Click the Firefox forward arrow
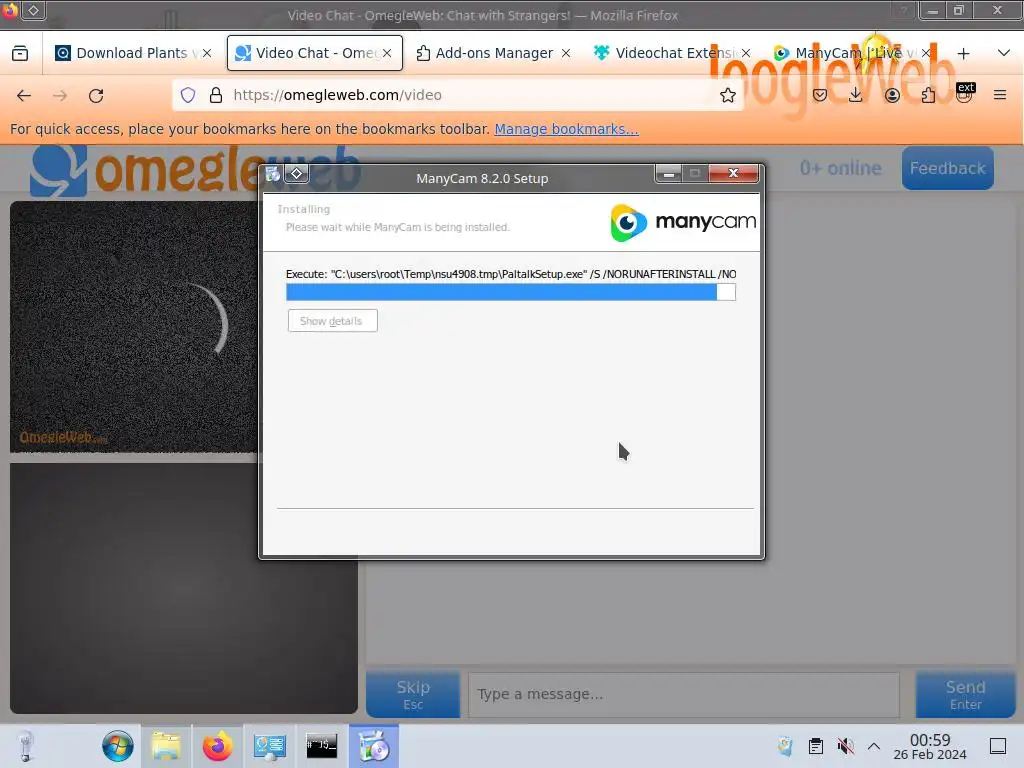The width and height of the screenshot is (1024, 768). coord(60,95)
